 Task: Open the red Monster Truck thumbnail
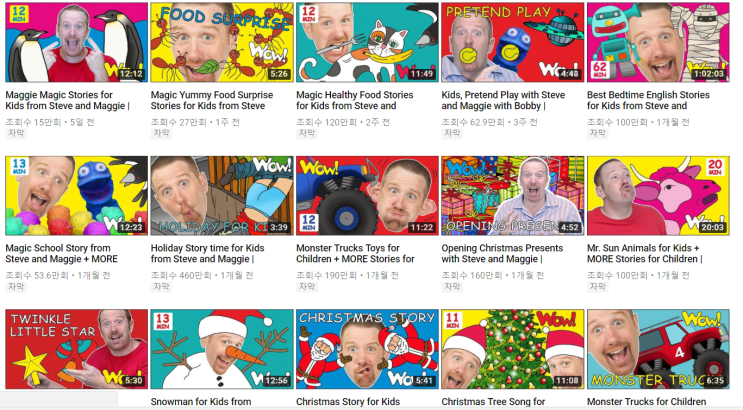[x=658, y=349]
